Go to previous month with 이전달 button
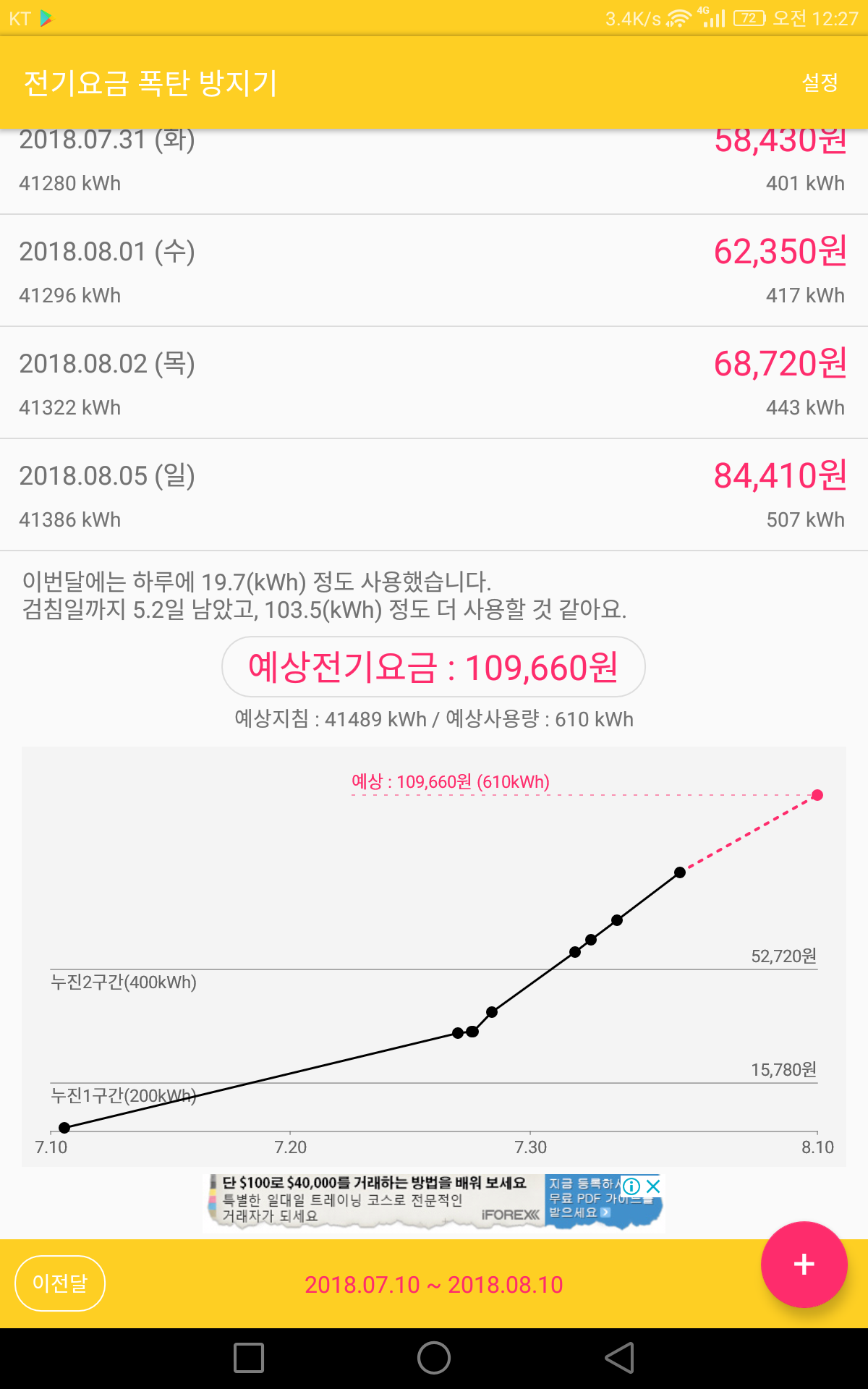This screenshot has width=868, height=1389. [x=60, y=1283]
